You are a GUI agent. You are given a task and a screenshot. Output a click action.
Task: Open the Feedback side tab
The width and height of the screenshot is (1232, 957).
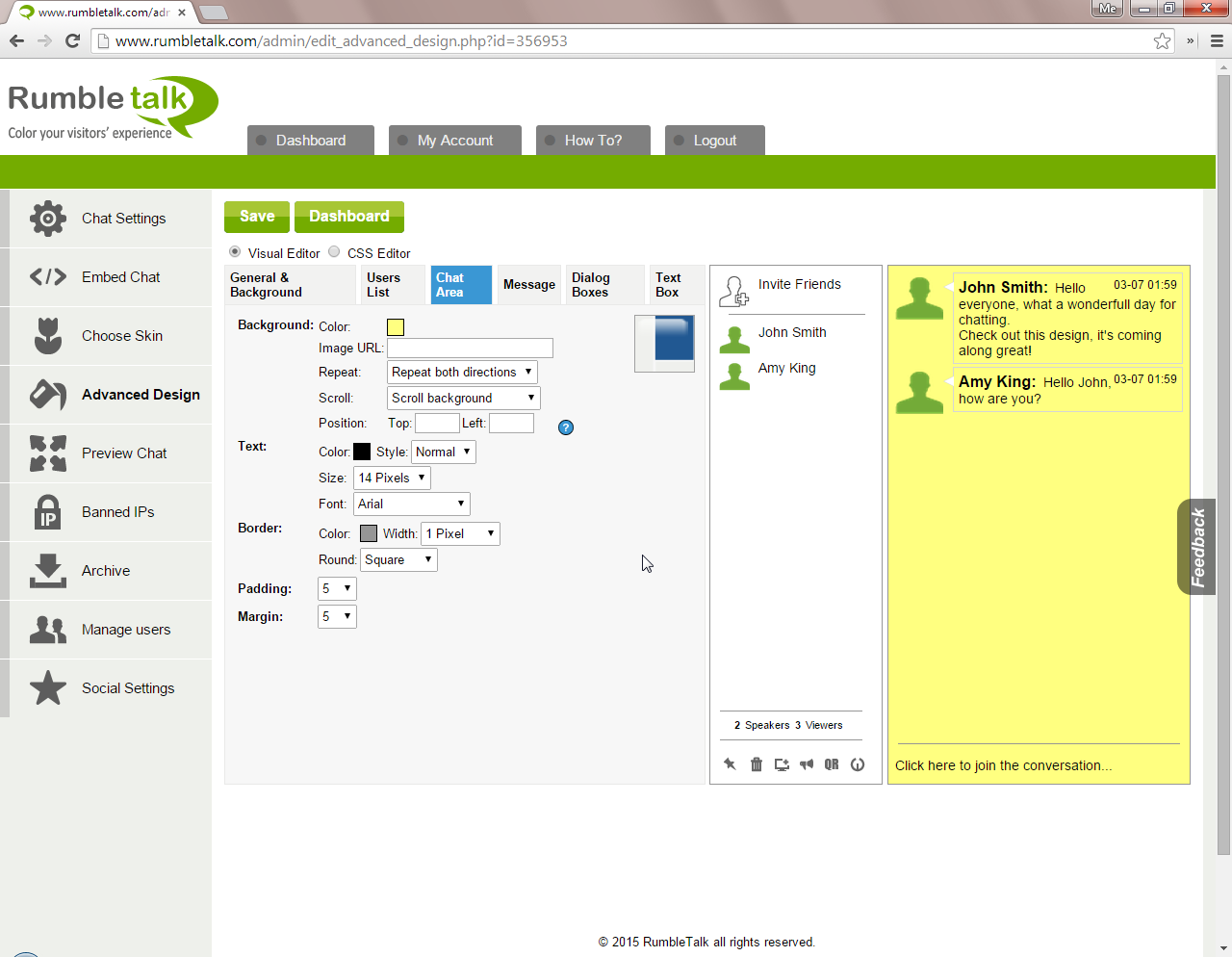1197,547
